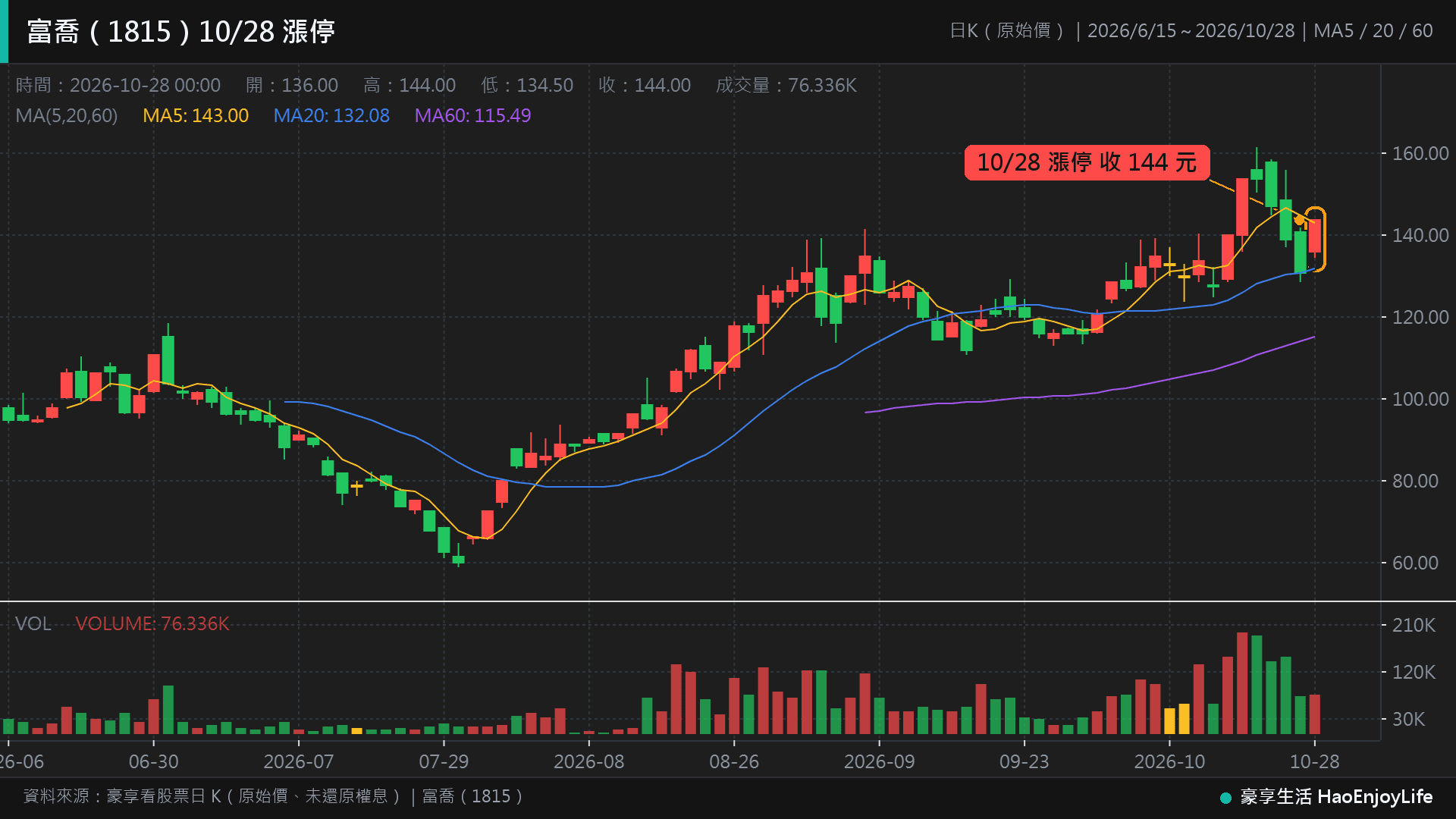Screen dimensions: 1456x819
Task: Select the MA60: 115.49 indicator label
Action: click(x=472, y=116)
